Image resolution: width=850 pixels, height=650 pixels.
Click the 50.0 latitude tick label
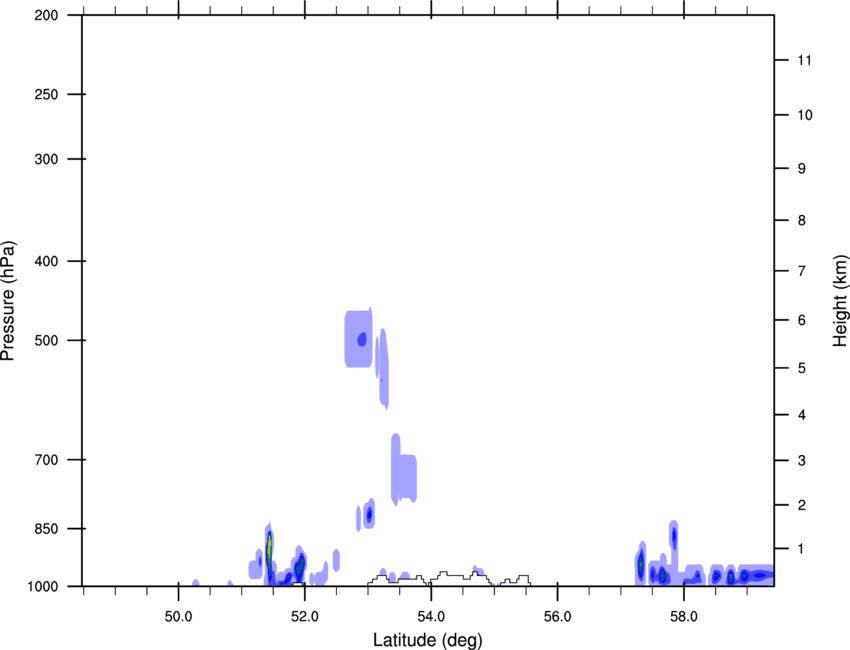[x=178, y=617]
